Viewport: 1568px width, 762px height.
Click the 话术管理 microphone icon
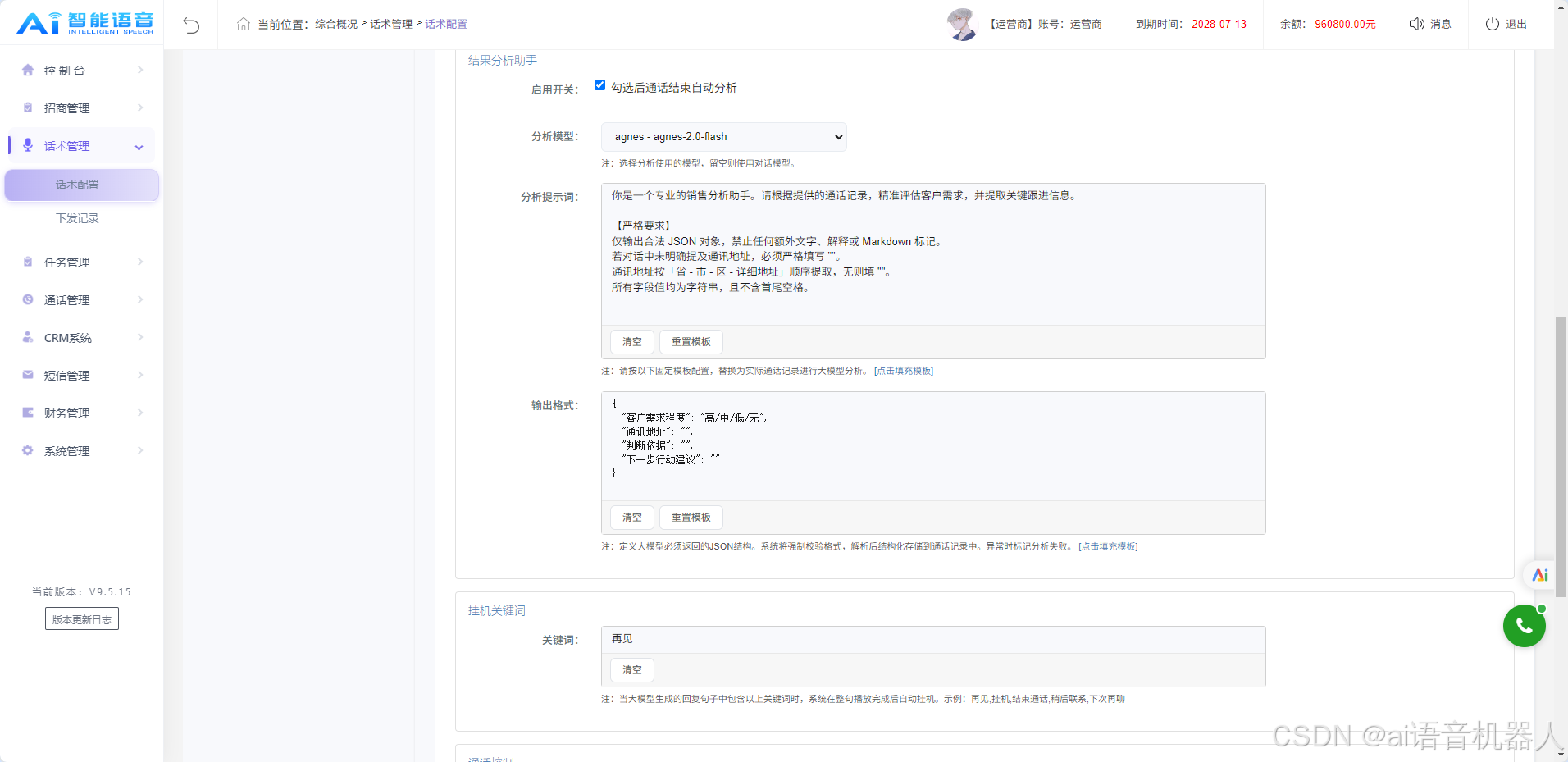(x=28, y=145)
